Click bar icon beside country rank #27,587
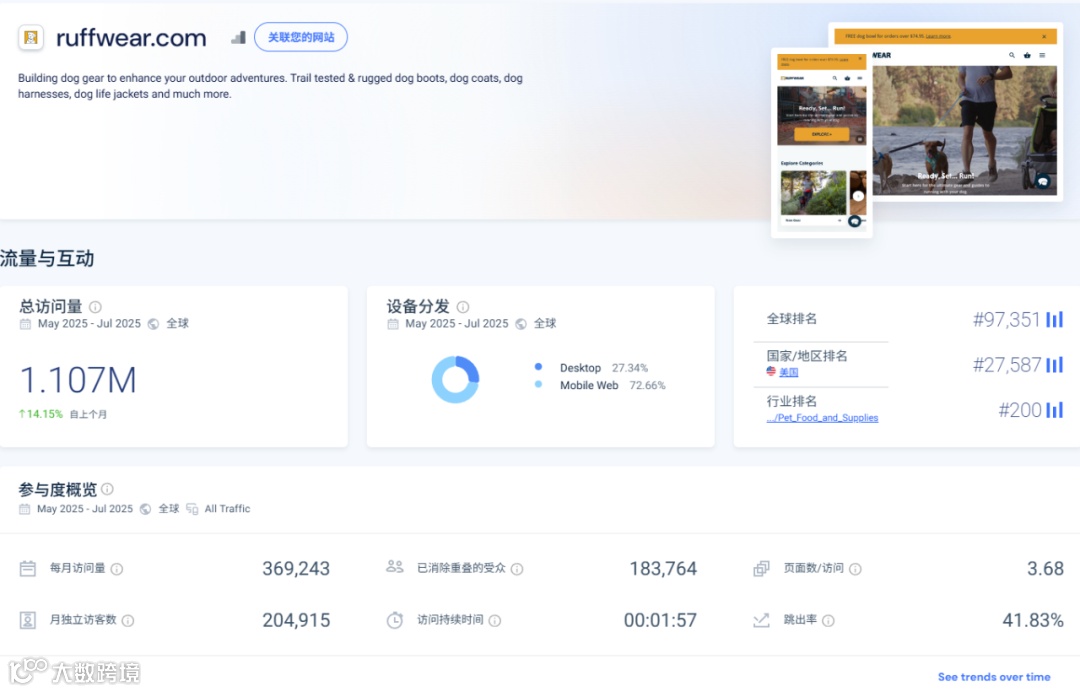The width and height of the screenshot is (1080, 692). coord(1055,364)
